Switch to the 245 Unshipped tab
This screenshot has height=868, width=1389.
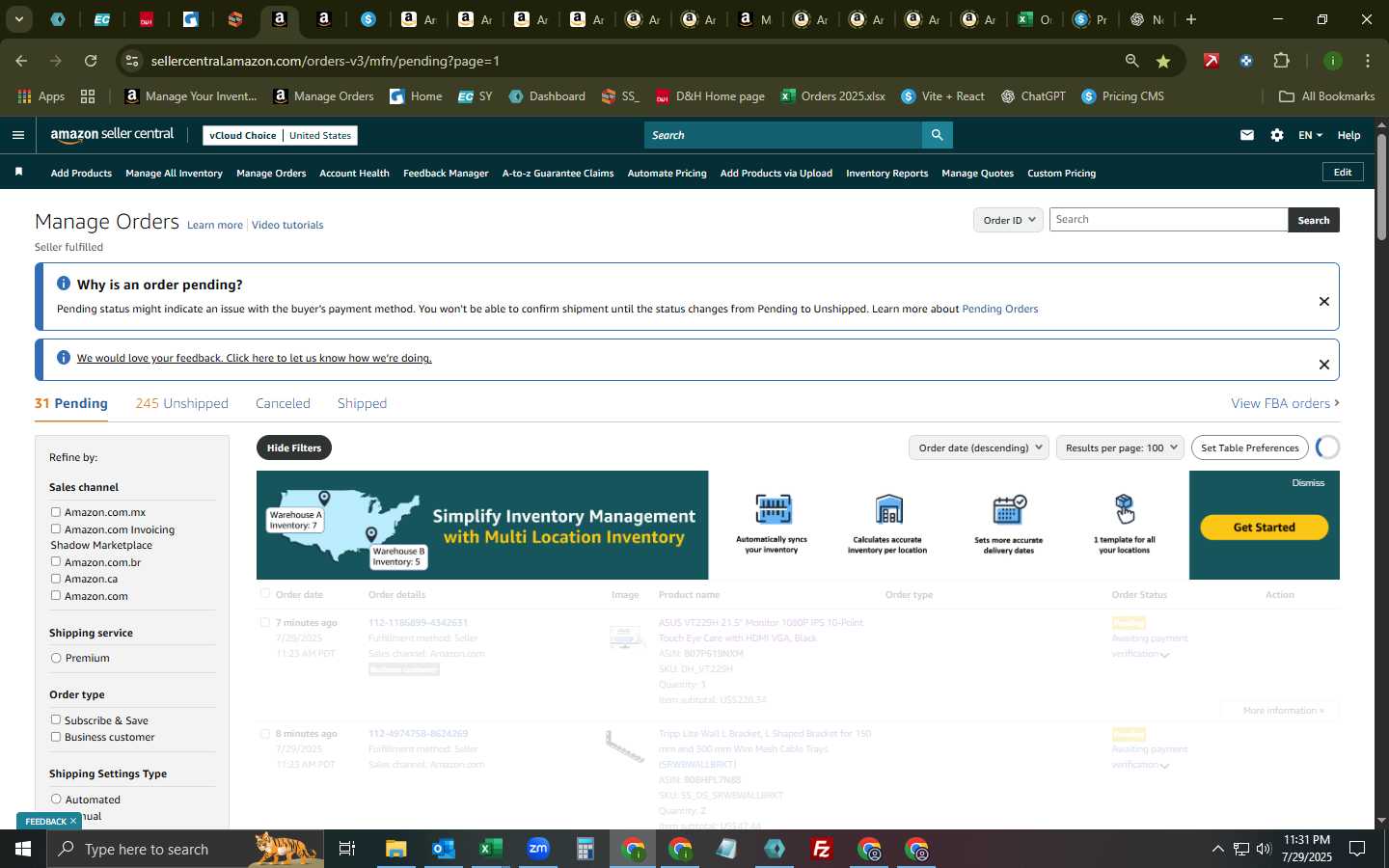182,403
